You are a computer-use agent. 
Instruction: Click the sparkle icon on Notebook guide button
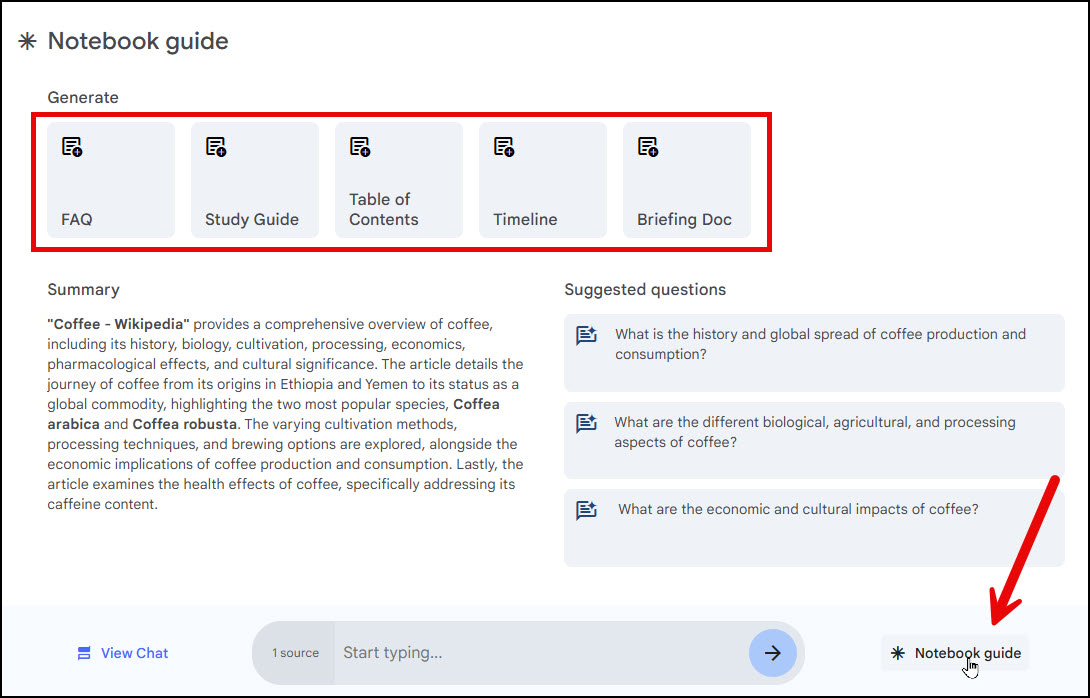pyautogui.click(x=899, y=653)
